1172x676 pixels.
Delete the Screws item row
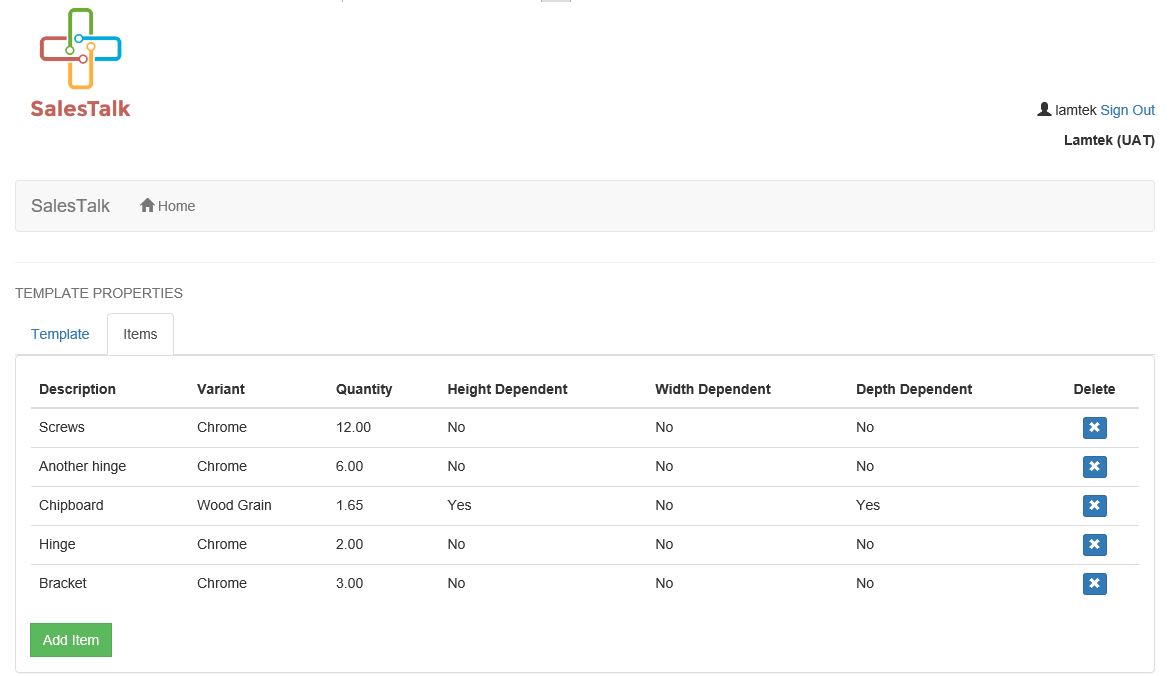point(1094,428)
